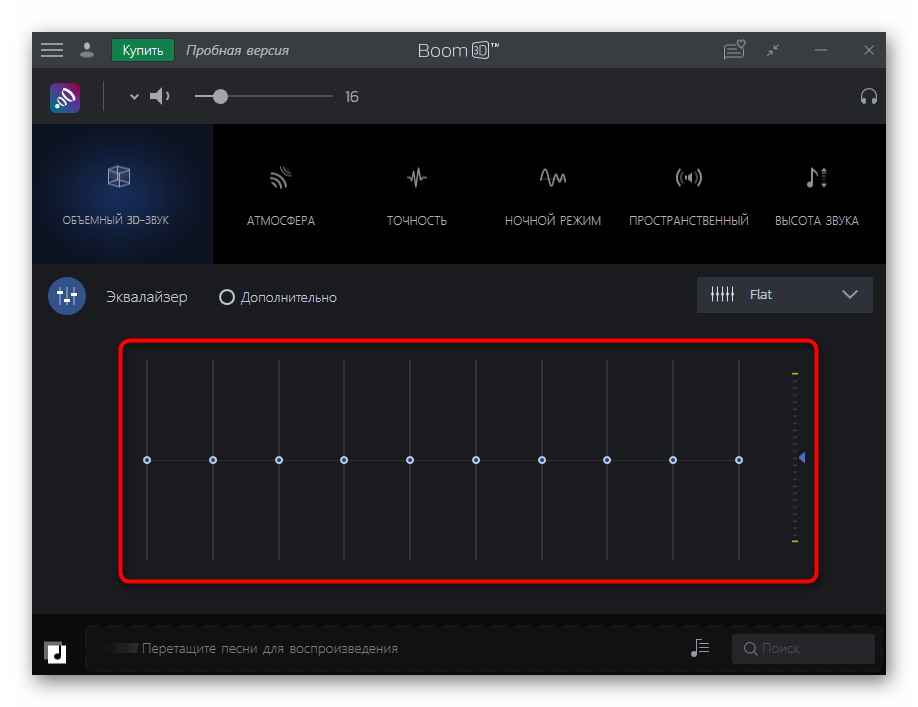Open the playlist note list icon
918x707 pixels.
tap(700, 648)
